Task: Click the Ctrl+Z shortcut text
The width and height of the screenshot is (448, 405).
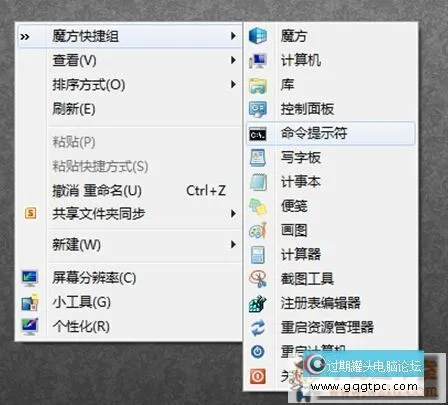Action: pyautogui.click(x=206, y=191)
